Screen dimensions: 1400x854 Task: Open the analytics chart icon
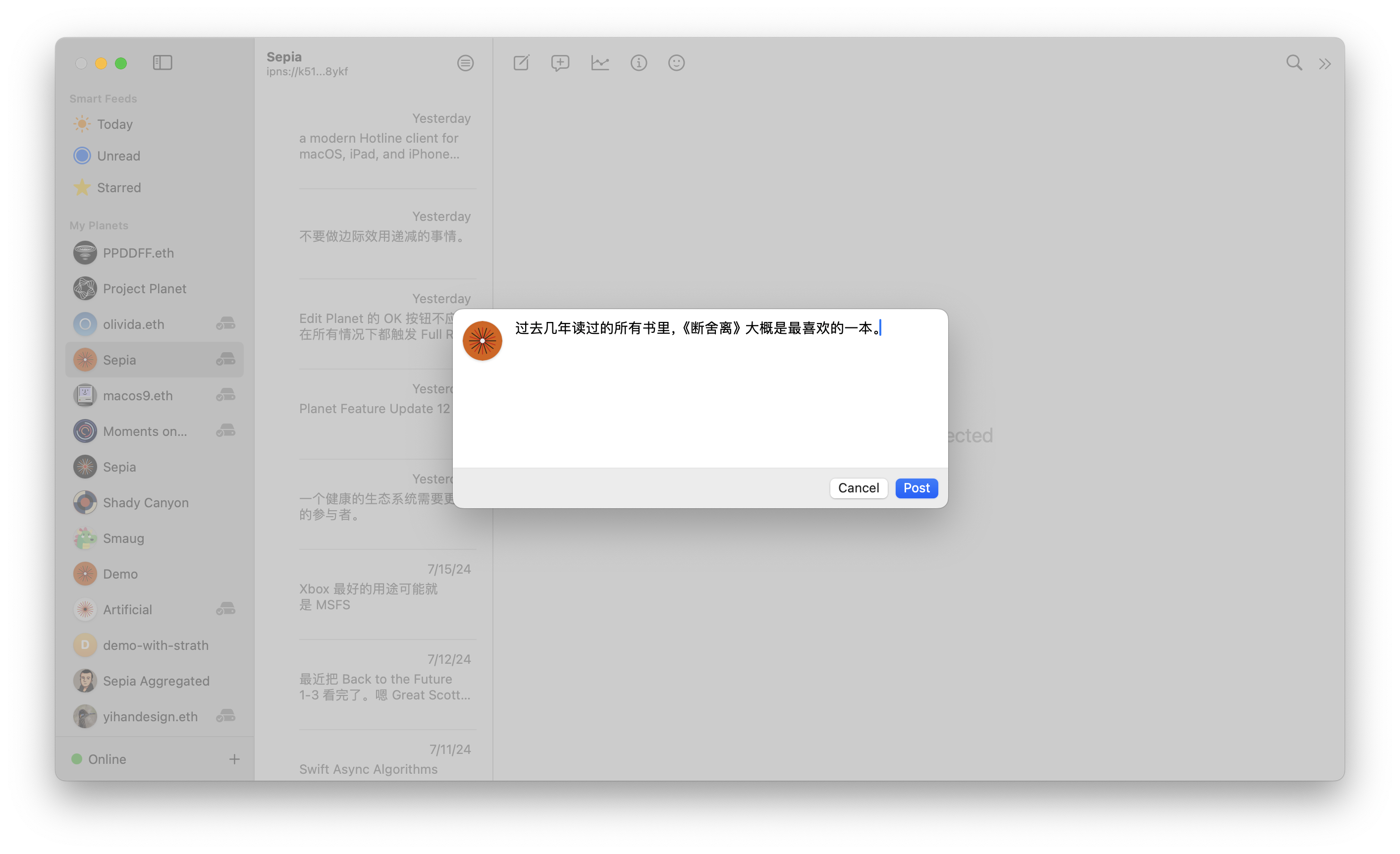click(x=599, y=62)
